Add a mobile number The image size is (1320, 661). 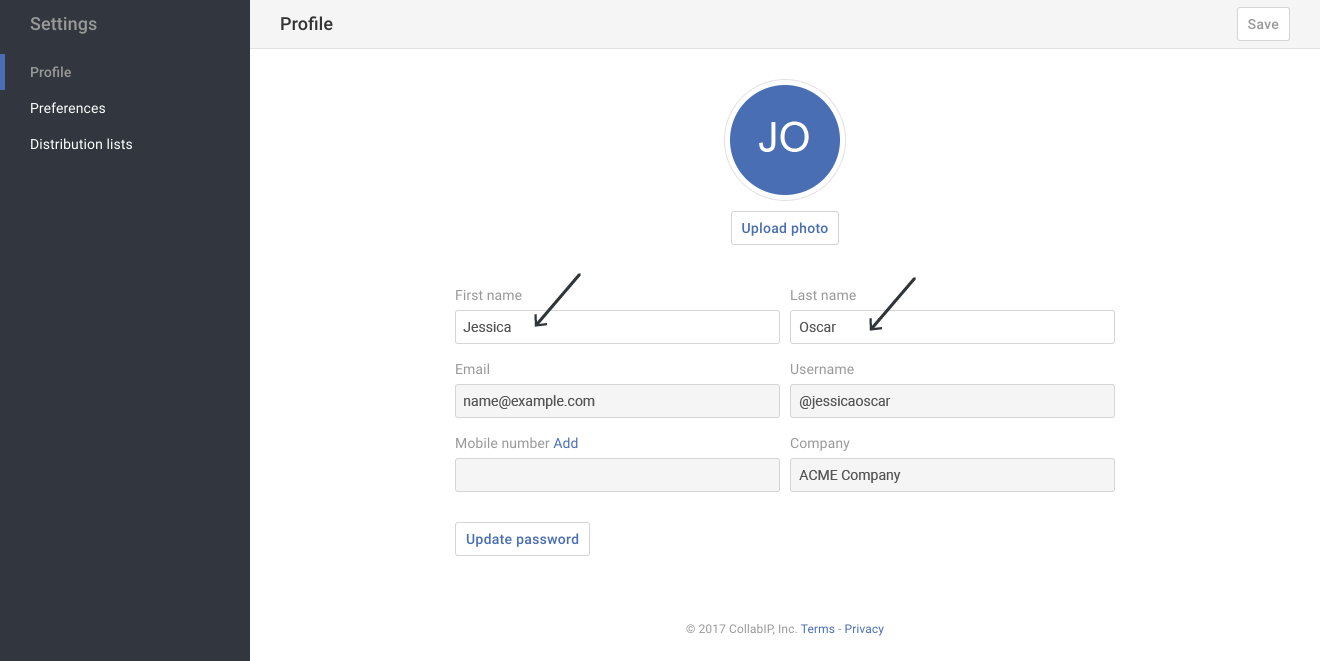click(x=565, y=443)
